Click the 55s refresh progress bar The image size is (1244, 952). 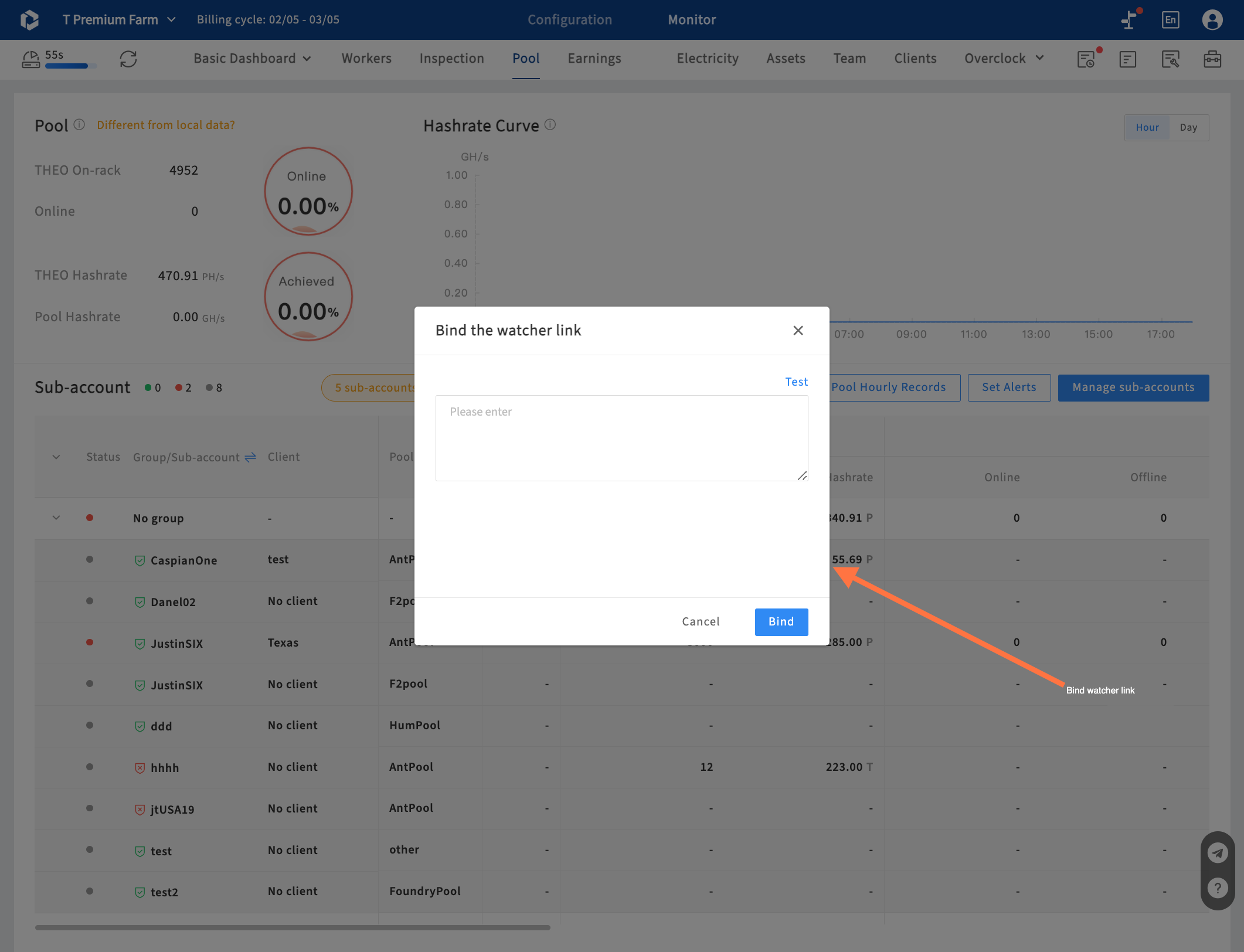70,66
